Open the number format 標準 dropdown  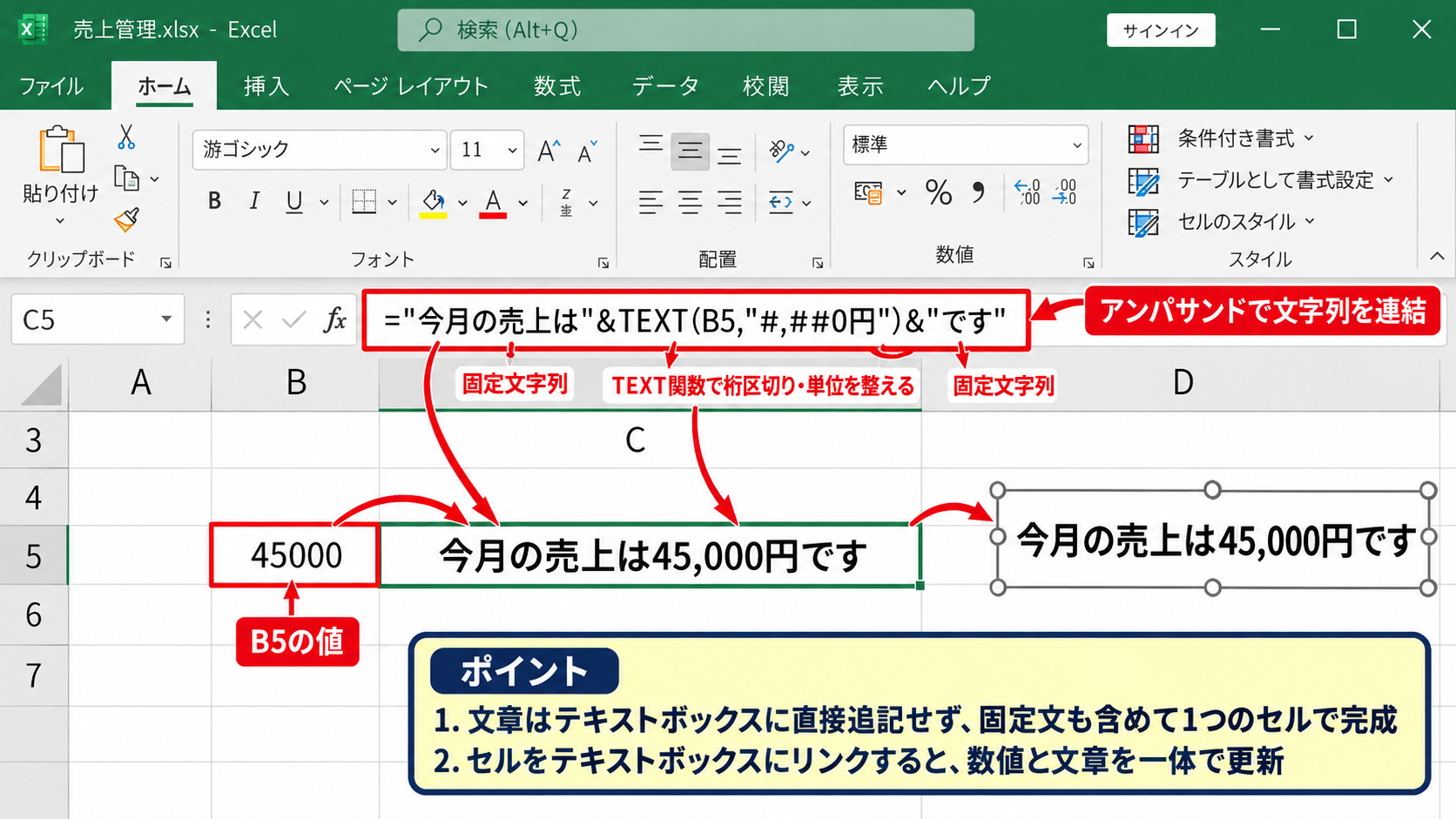tap(1077, 145)
